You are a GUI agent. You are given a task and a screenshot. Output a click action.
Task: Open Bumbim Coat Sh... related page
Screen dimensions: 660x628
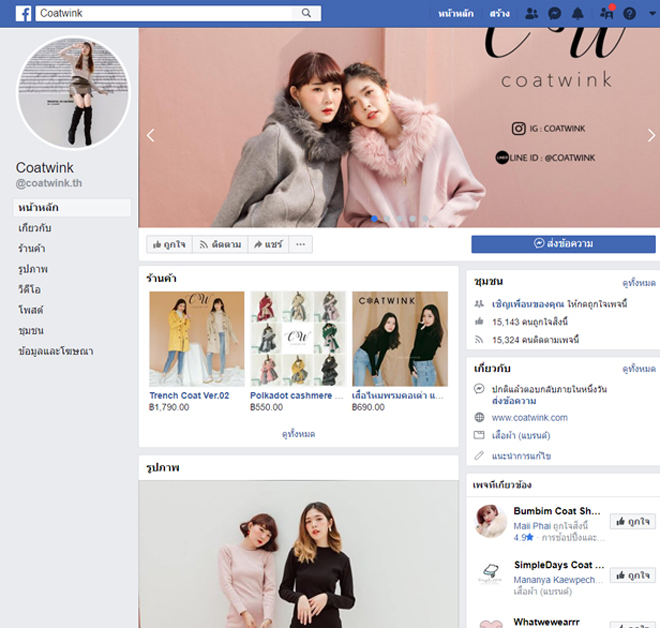(557, 511)
